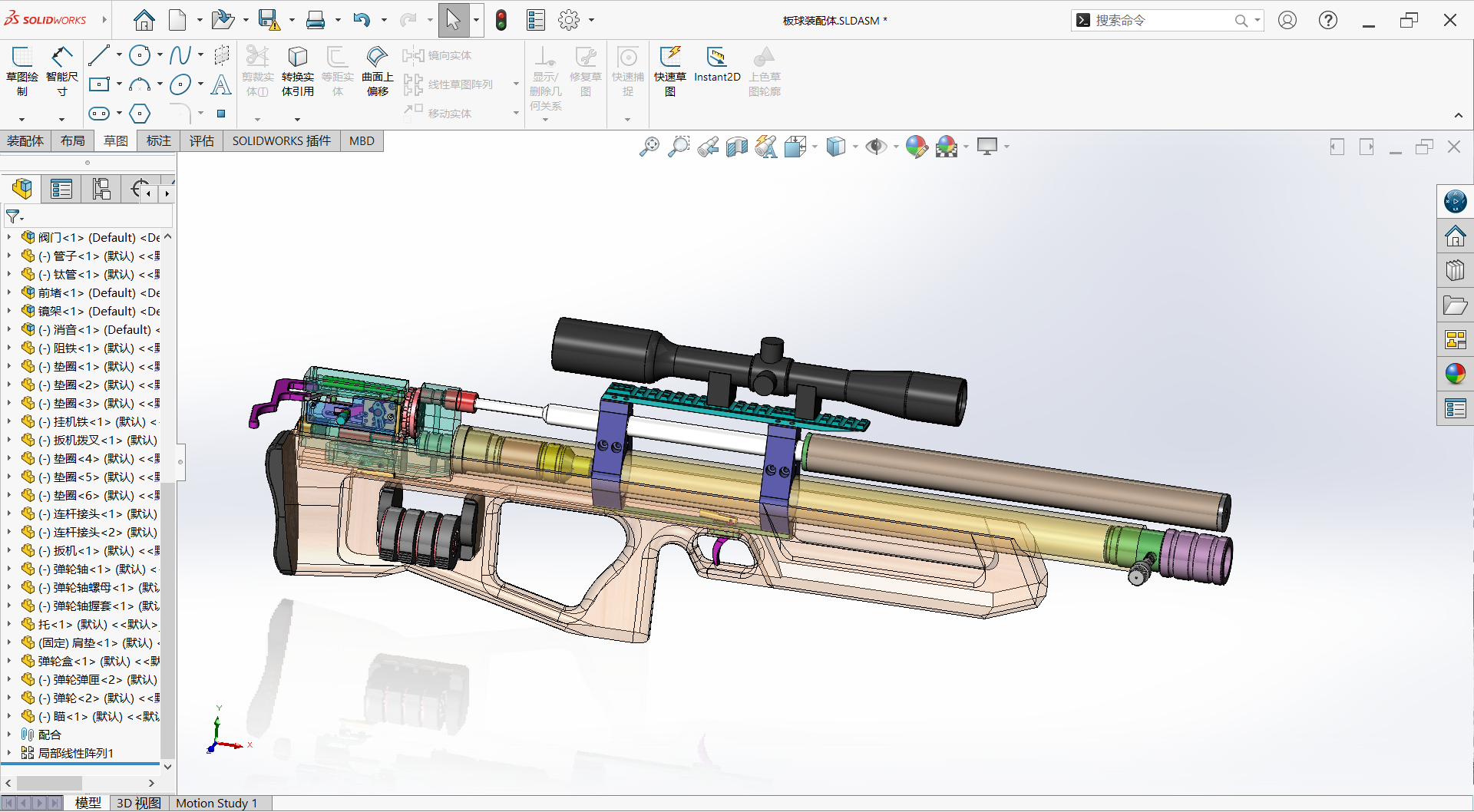Select (固定) 肩垫<1> in tree
Image resolution: width=1474 pixels, height=812 pixels.
pos(90,642)
